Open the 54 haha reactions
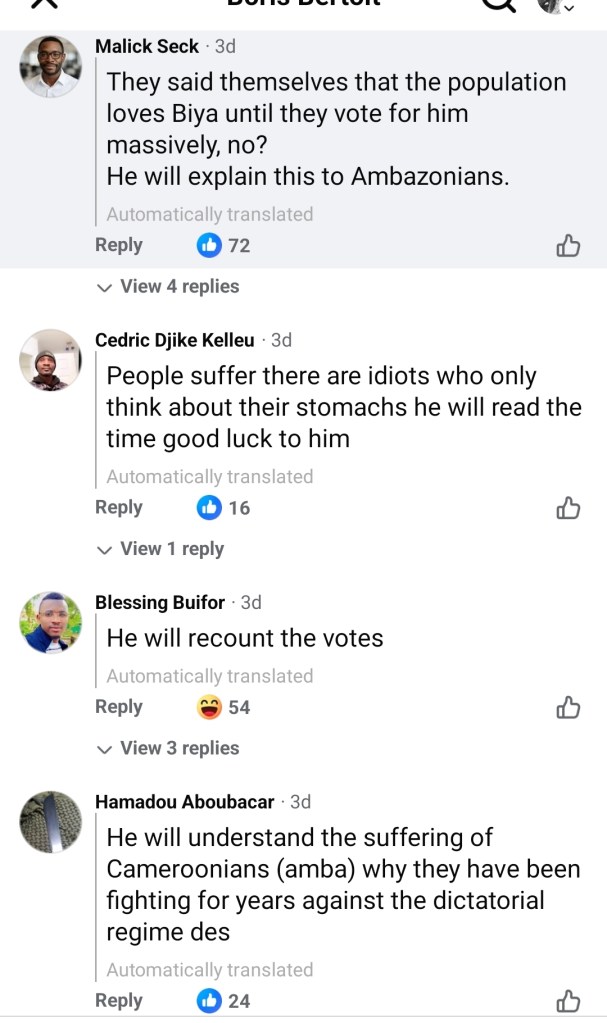Screen dimensions: 607x1023 point(225,707)
